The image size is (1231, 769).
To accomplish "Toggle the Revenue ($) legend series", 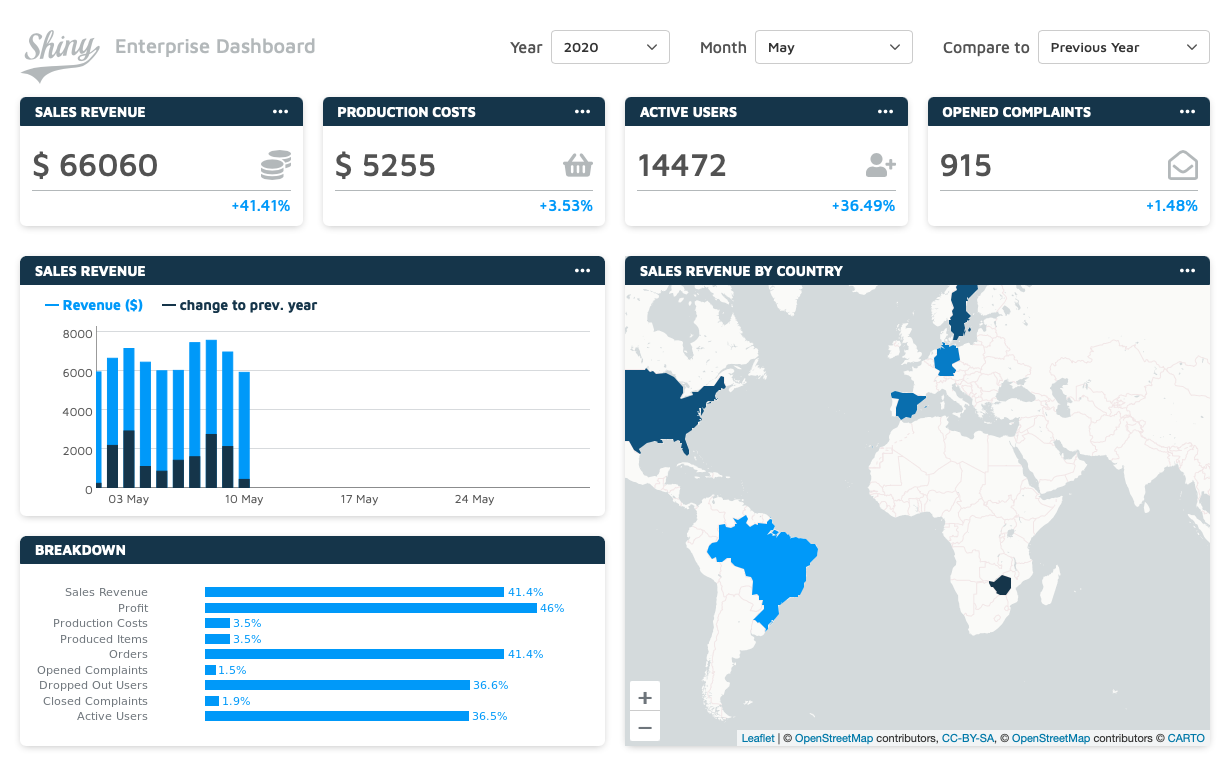I will pyautogui.click(x=95, y=305).
